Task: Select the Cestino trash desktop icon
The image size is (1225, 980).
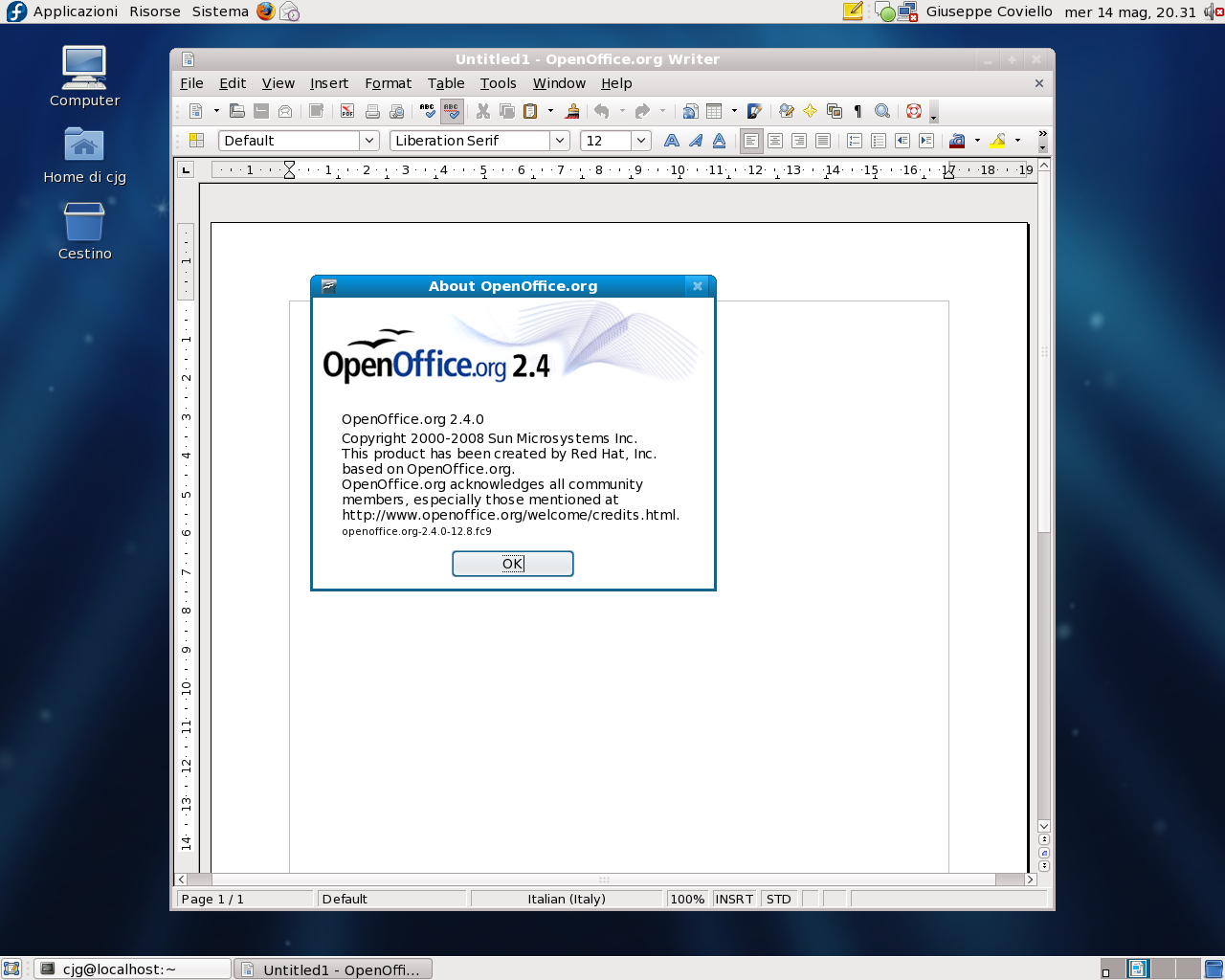Action: click(84, 231)
